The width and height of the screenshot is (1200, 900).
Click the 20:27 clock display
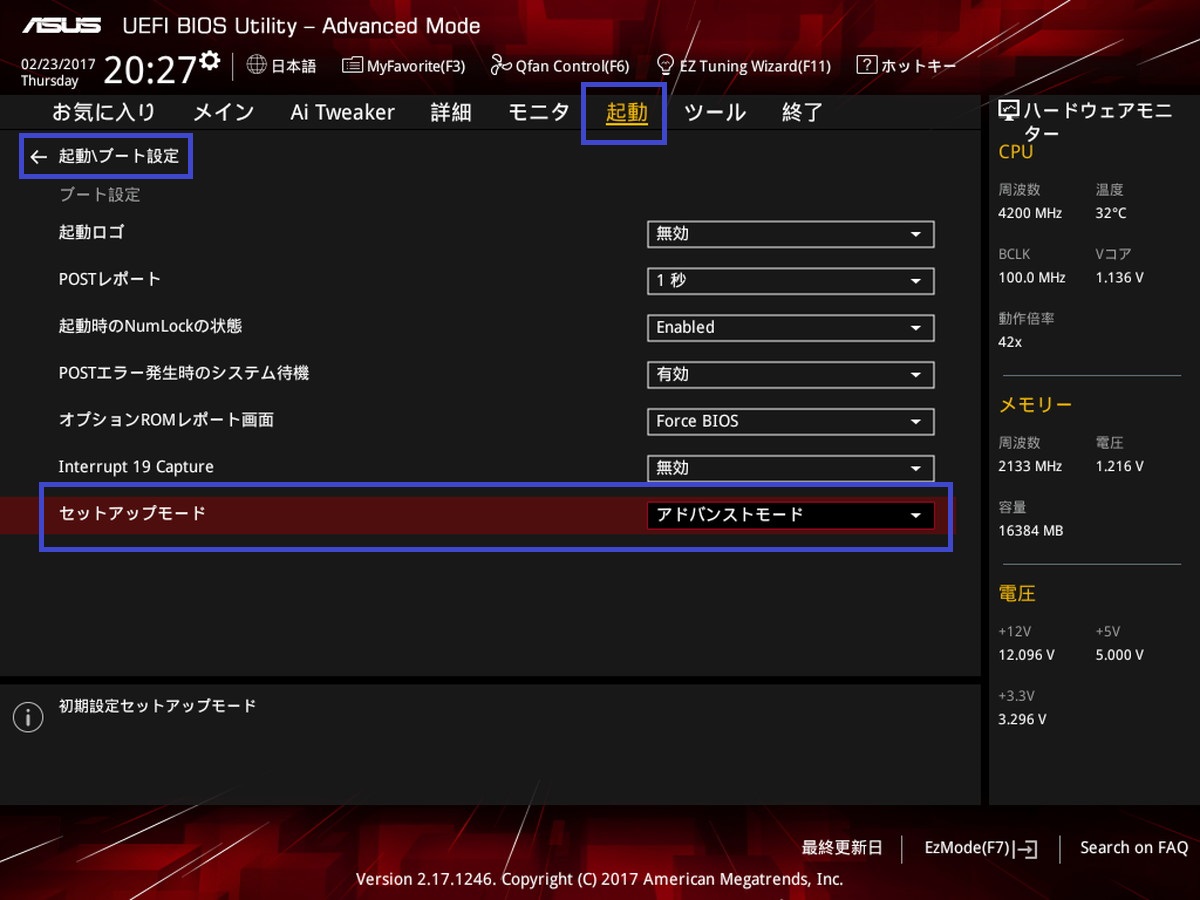(150, 69)
